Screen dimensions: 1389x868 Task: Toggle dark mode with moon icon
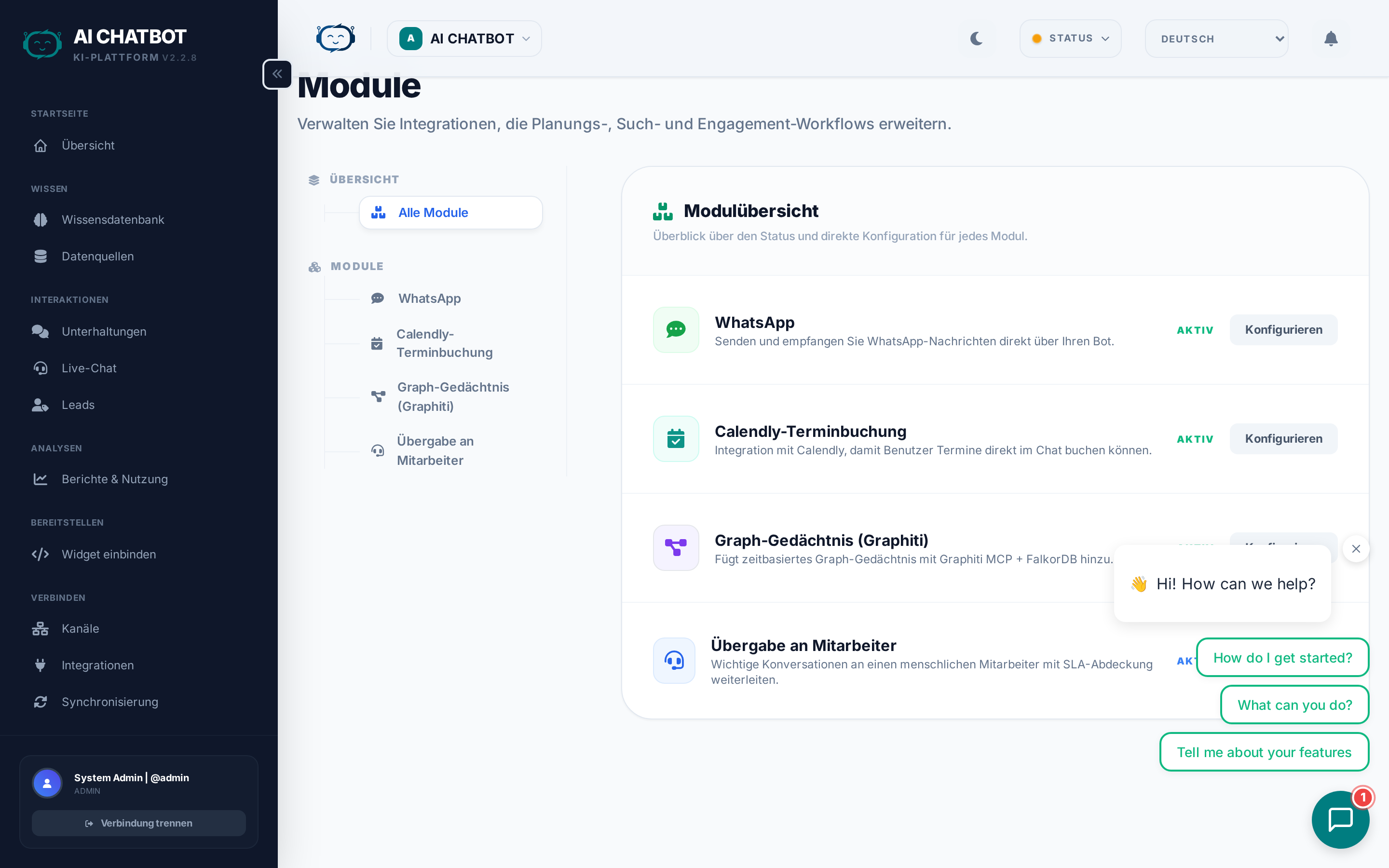tap(976, 39)
